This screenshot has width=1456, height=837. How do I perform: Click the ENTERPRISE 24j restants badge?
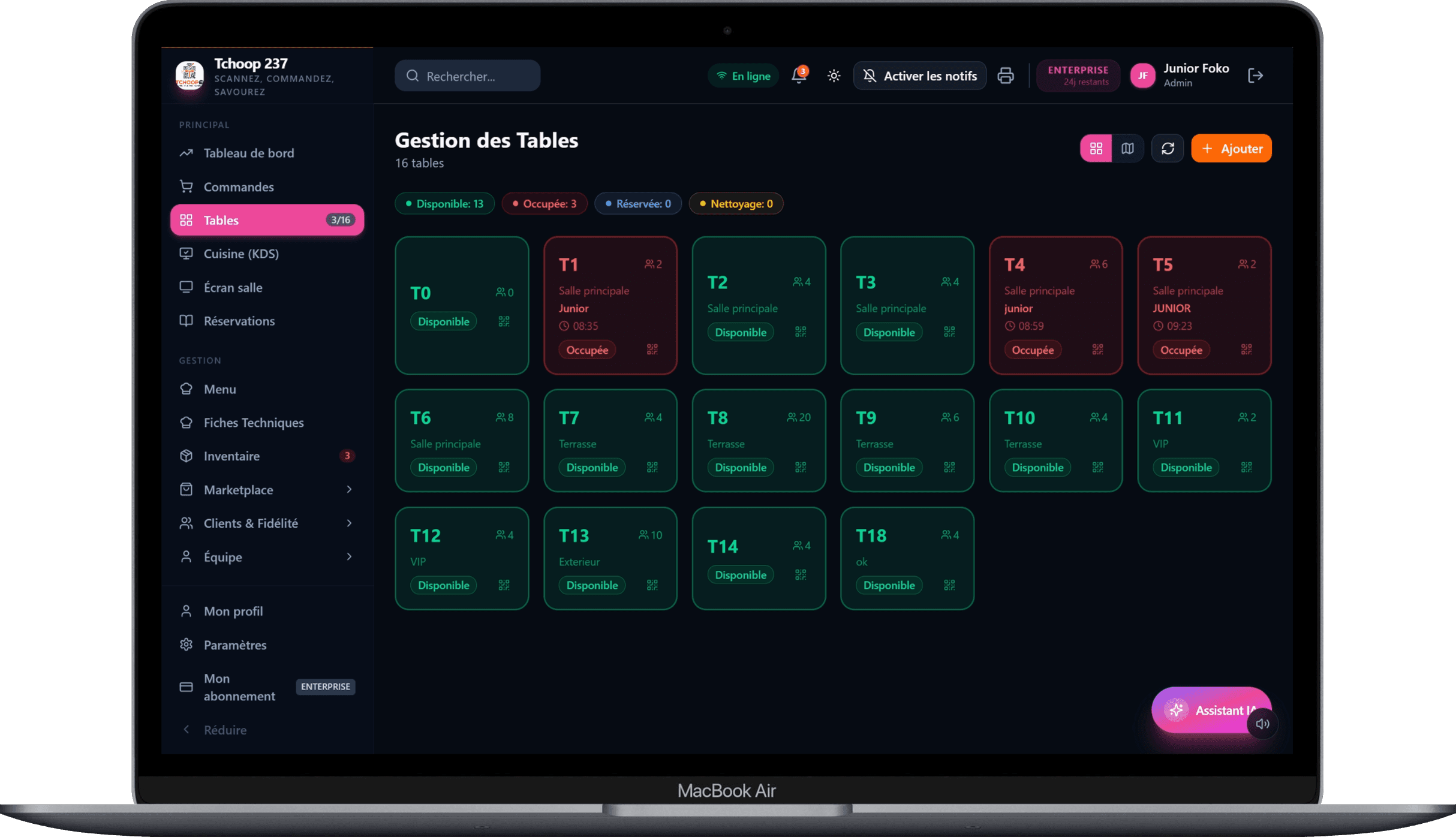coord(1078,76)
